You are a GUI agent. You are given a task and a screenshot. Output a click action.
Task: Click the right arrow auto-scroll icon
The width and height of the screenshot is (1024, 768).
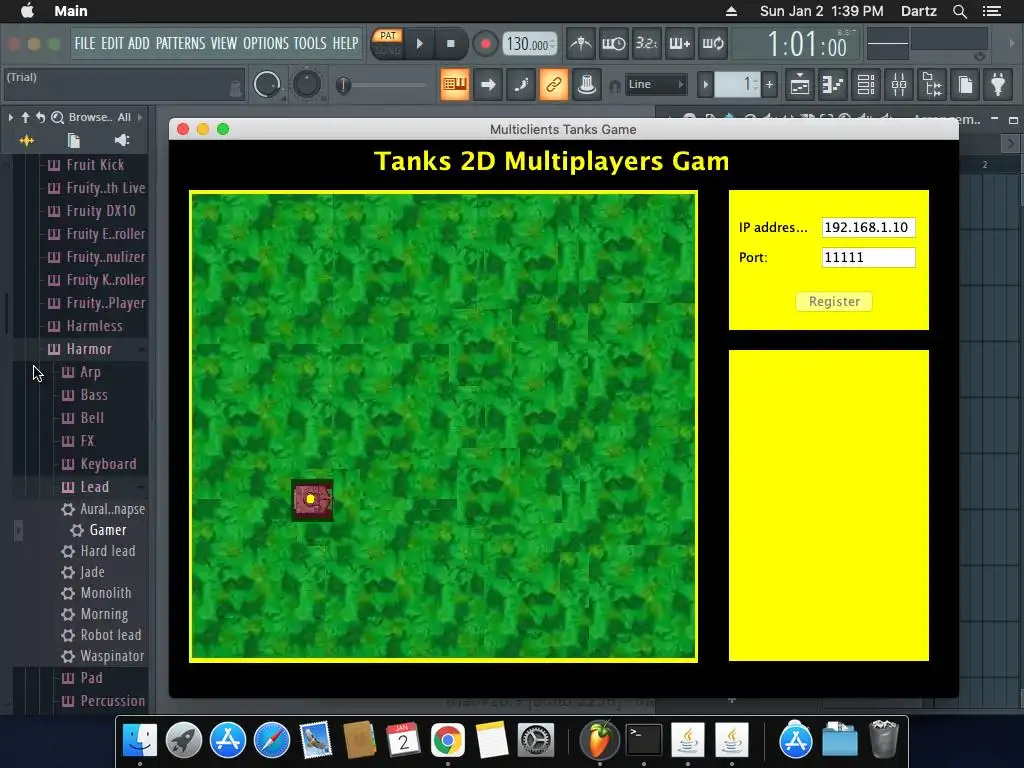tap(488, 84)
